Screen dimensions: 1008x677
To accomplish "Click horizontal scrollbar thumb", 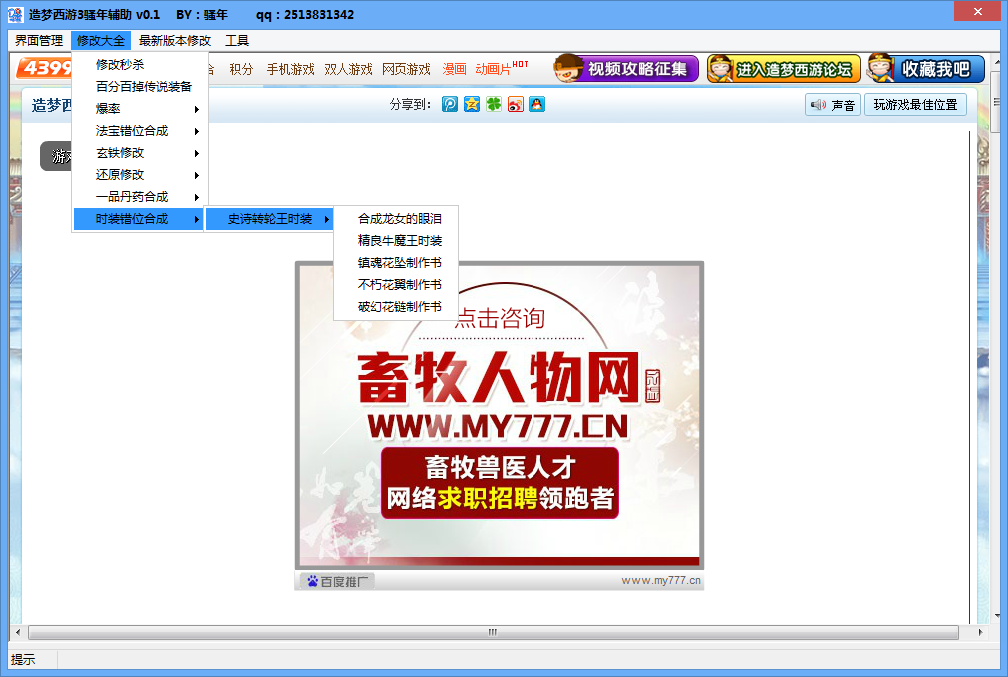I will click(493, 632).
